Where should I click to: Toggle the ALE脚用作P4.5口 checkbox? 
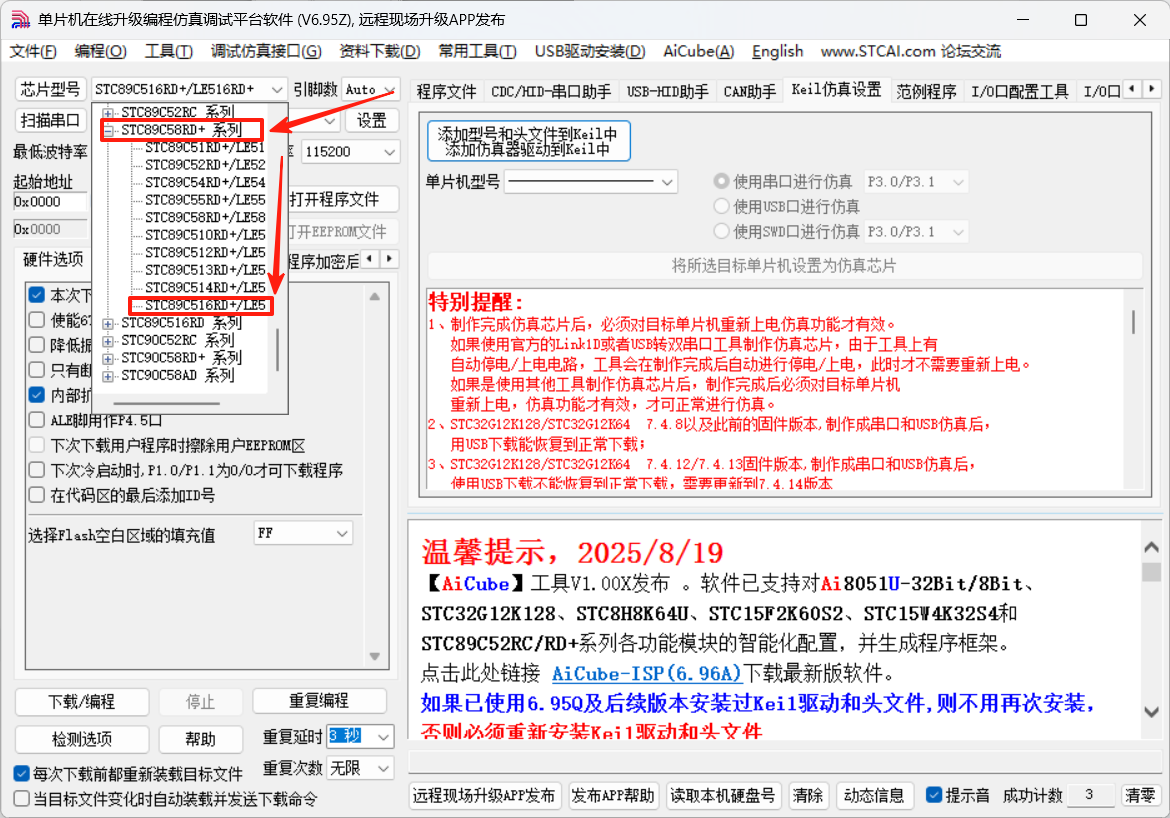tap(37, 419)
